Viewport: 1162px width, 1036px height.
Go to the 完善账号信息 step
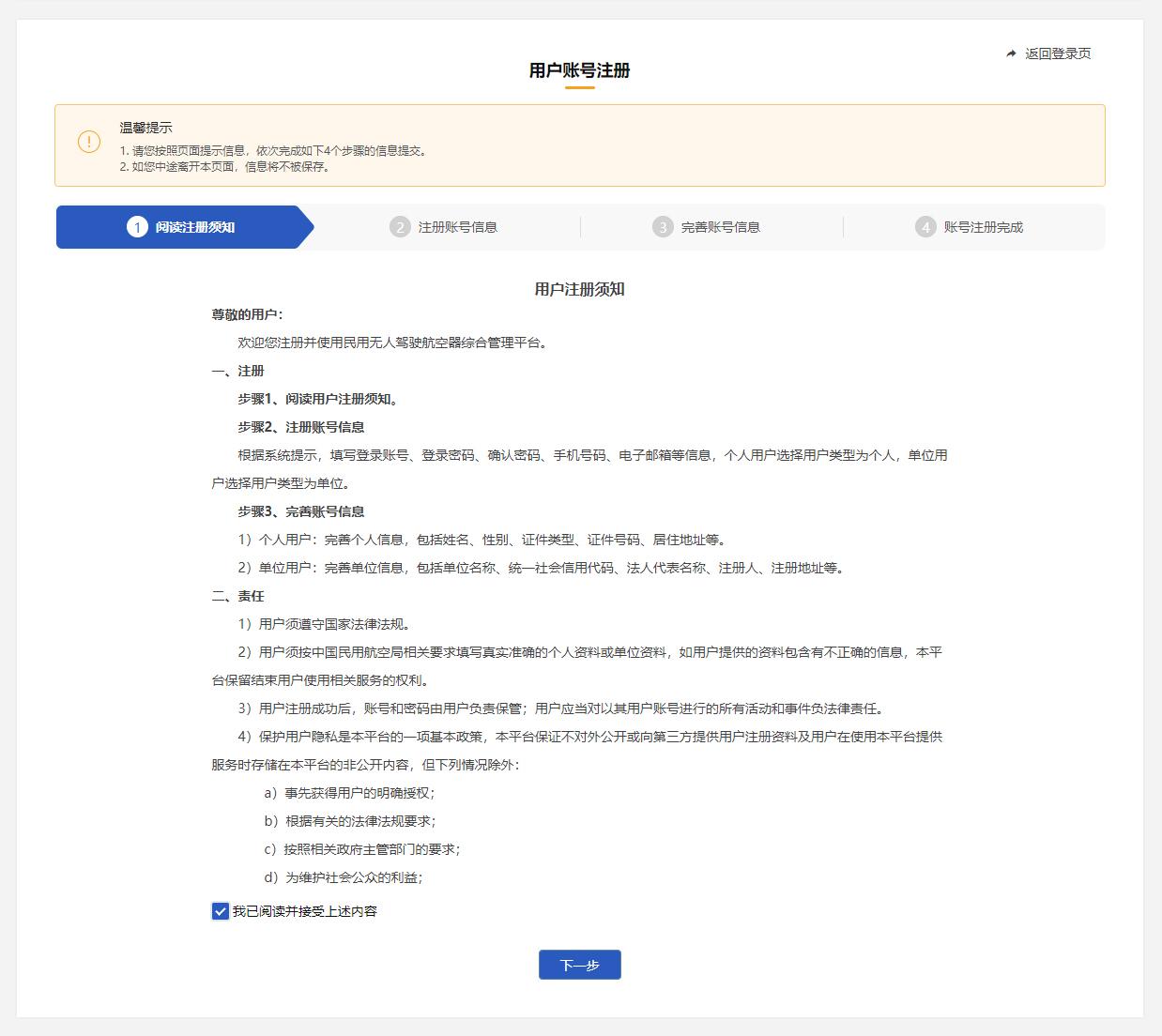click(x=720, y=227)
